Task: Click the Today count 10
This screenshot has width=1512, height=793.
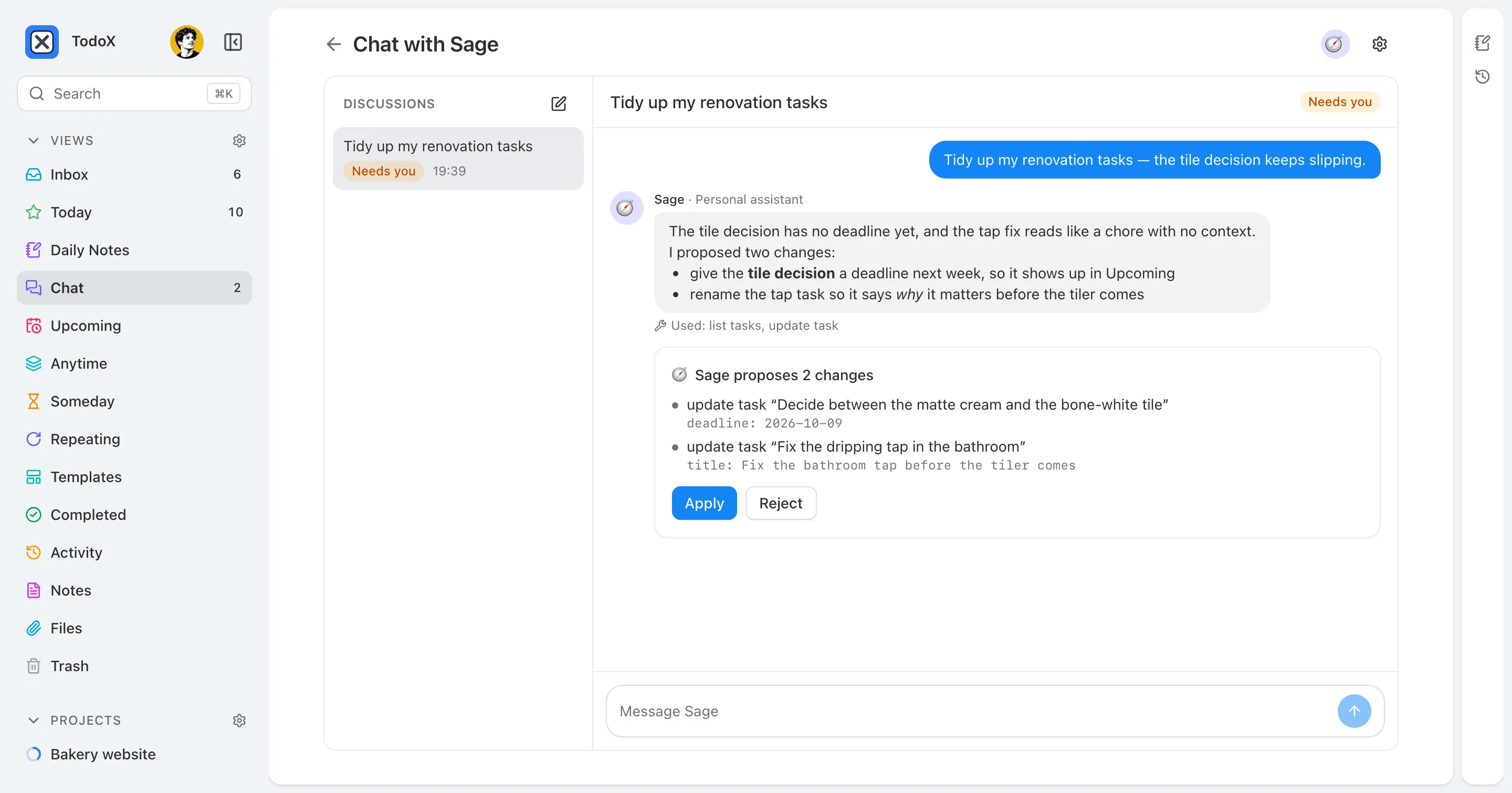Action: [x=235, y=212]
